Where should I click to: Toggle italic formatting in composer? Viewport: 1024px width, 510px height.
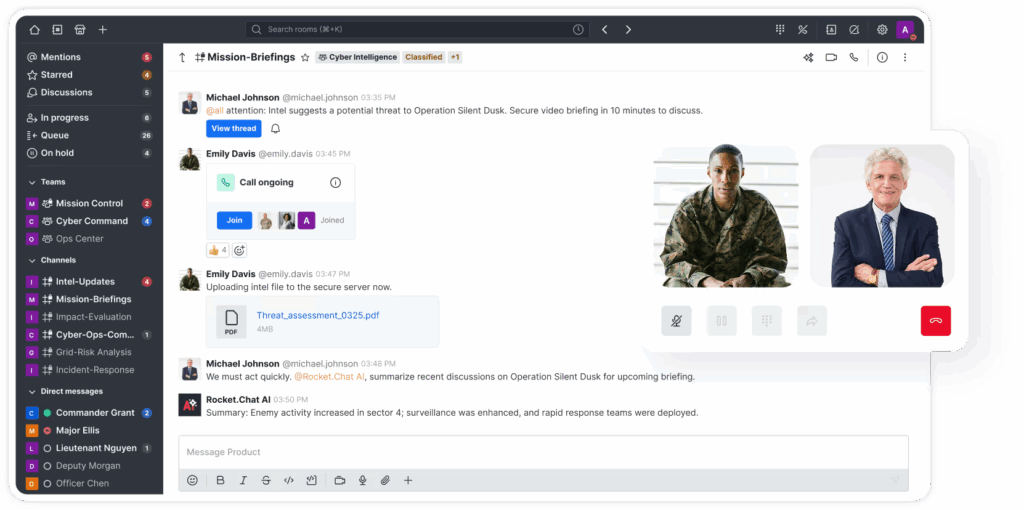[243, 480]
